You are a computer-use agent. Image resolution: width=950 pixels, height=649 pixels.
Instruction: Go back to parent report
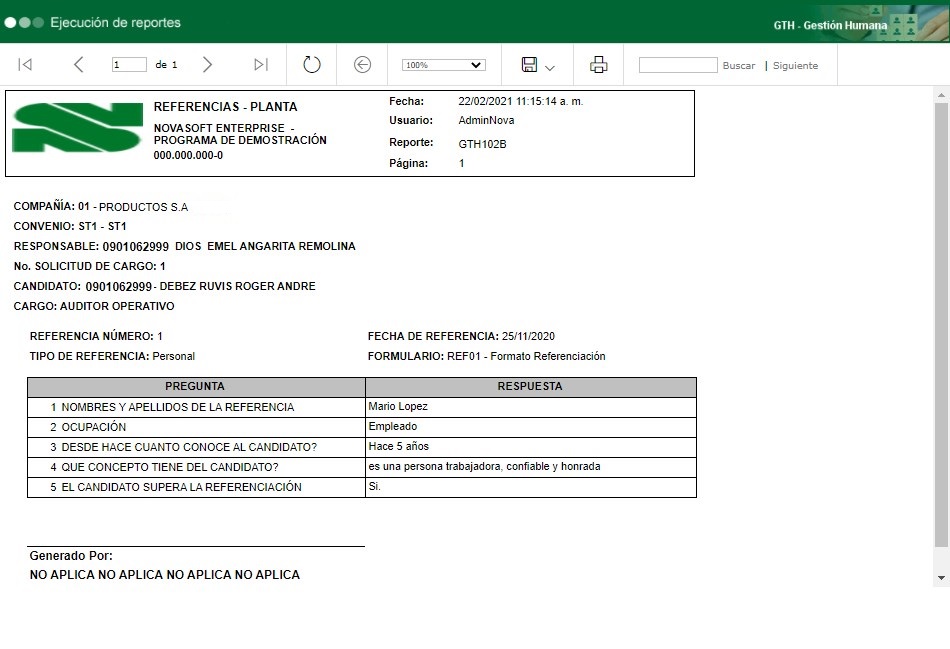click(362, 64)
